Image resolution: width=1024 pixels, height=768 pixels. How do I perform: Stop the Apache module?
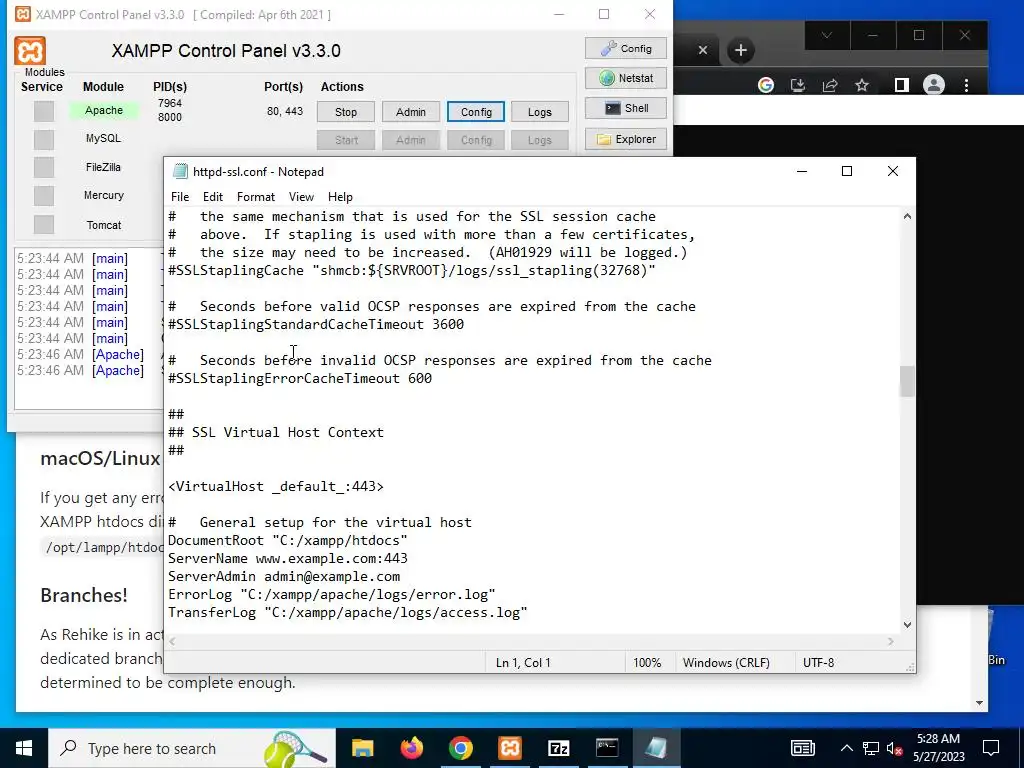click(x=345, y=112)
